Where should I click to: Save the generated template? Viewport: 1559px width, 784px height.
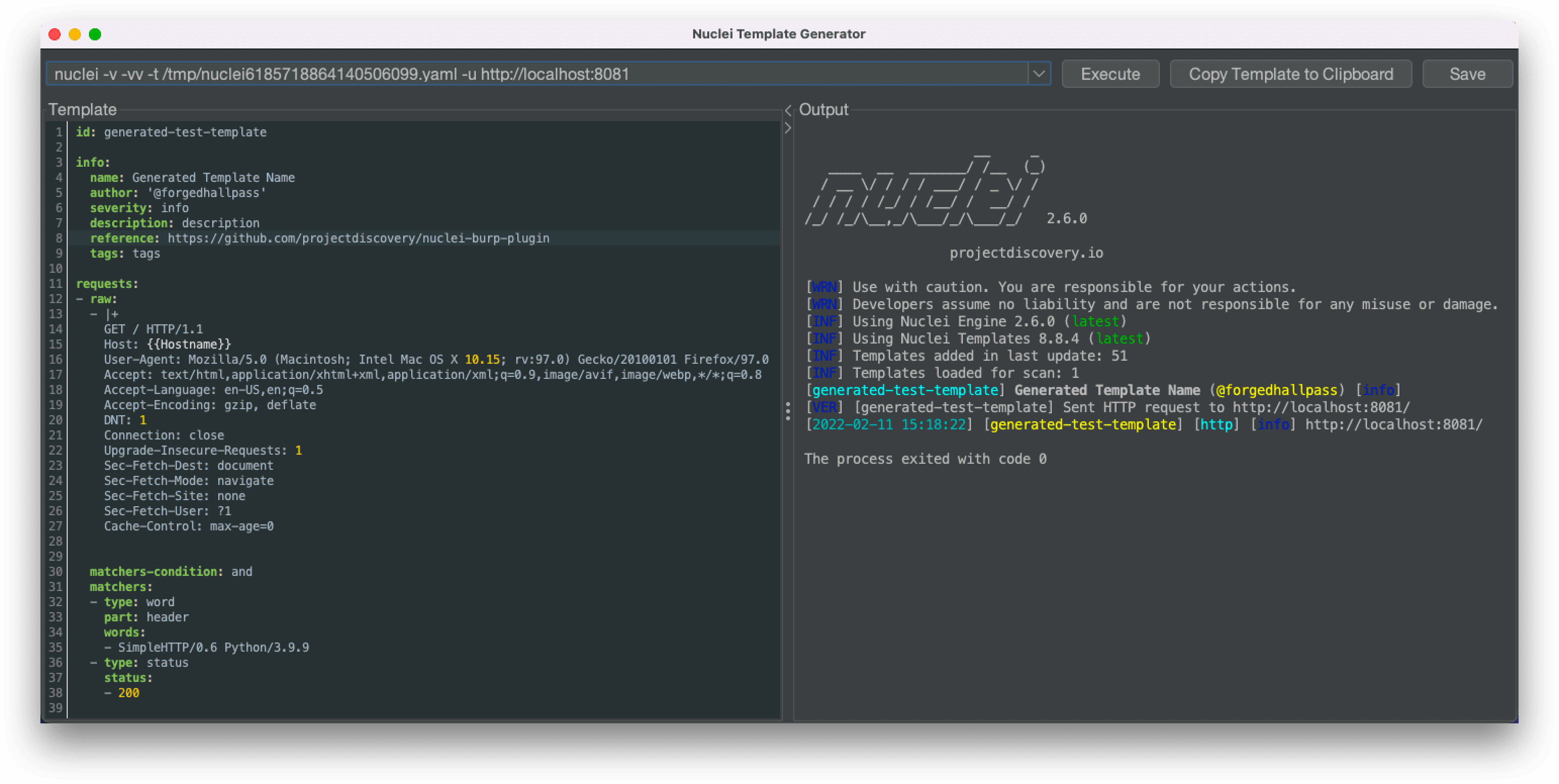coord(1467,74)
